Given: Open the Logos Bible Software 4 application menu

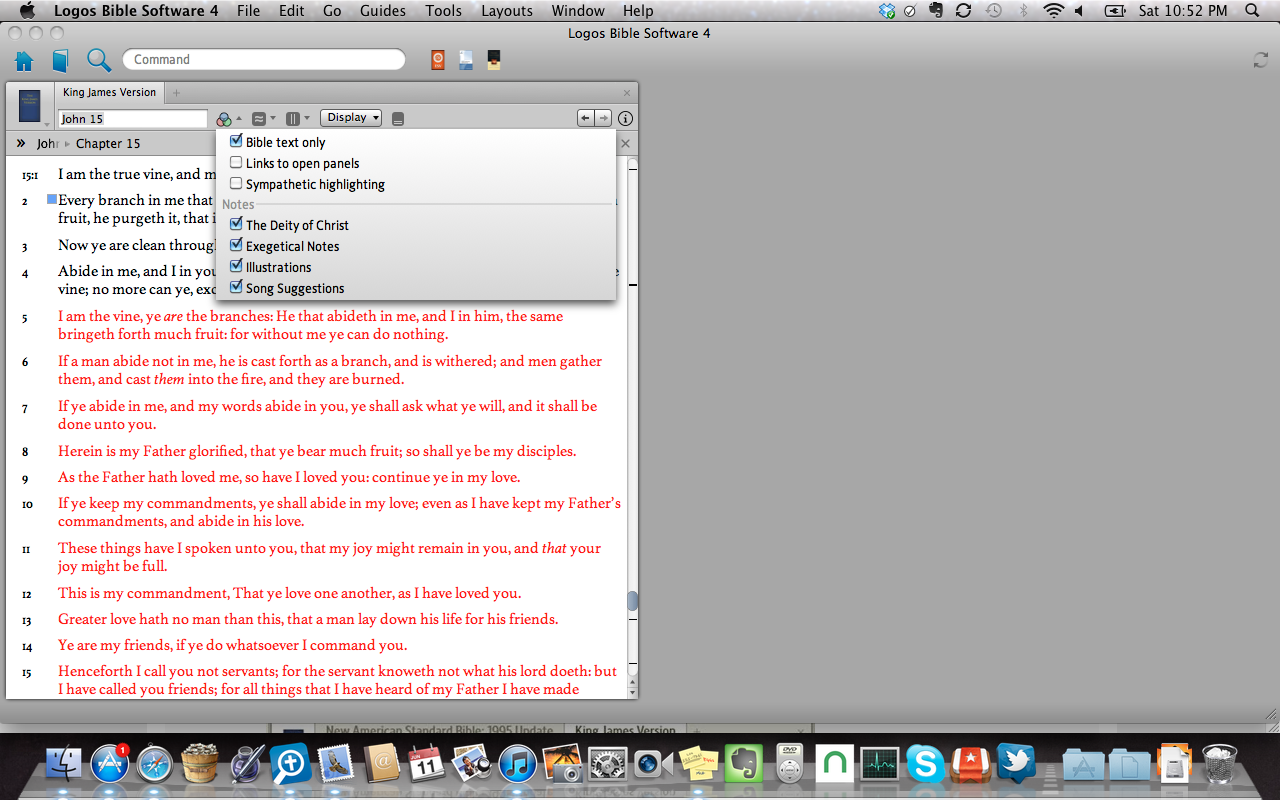Looking at the screenshot, I should click(x=136, y=11).
